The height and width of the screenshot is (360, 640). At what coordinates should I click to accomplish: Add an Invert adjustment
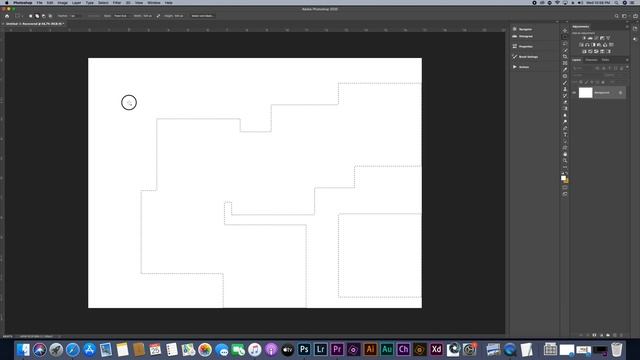[x=584, y=51]
